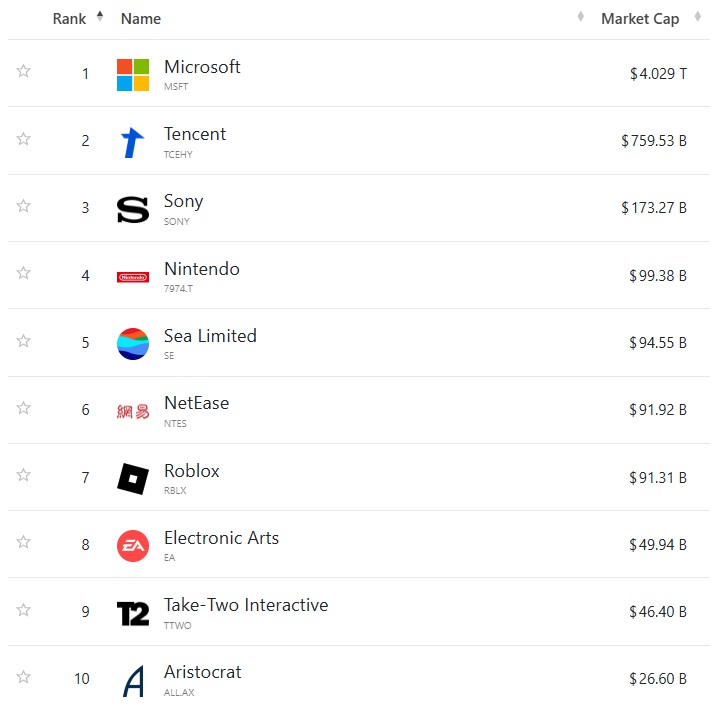Sort companies by Name column header
Viewport: 721px width, 709px height.
[x=140, y=19]
